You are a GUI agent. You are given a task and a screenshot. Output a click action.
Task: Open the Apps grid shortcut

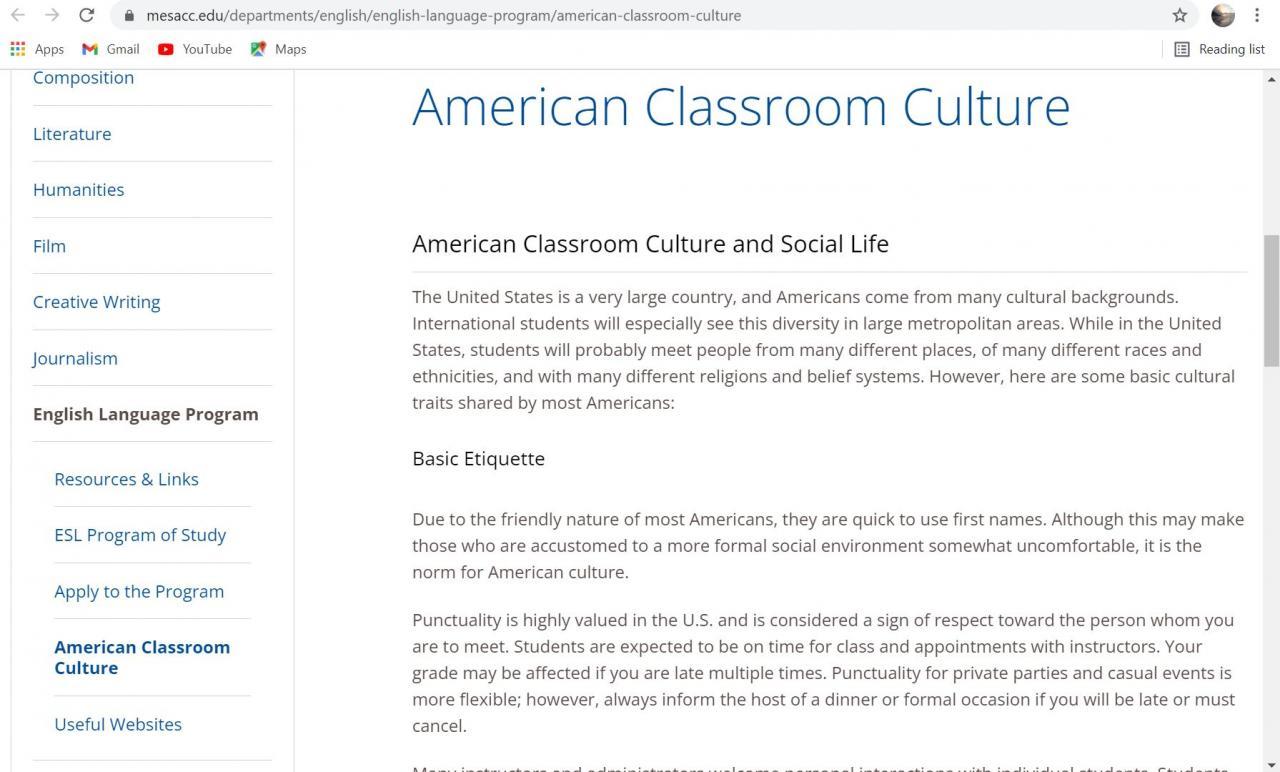[x=37, y=49]
